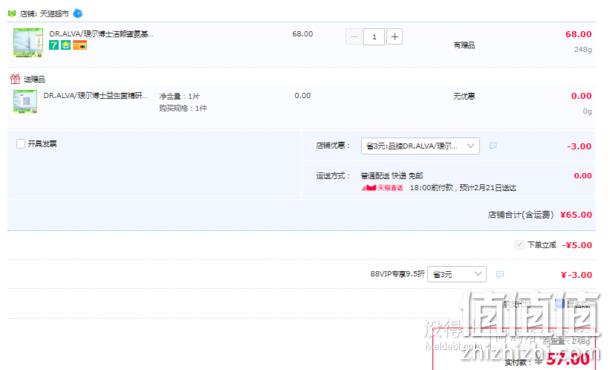Viewport: 610px width, 370px height.
Task: Check the invoice checkbox 开具发票
Action: click(21, 144)
